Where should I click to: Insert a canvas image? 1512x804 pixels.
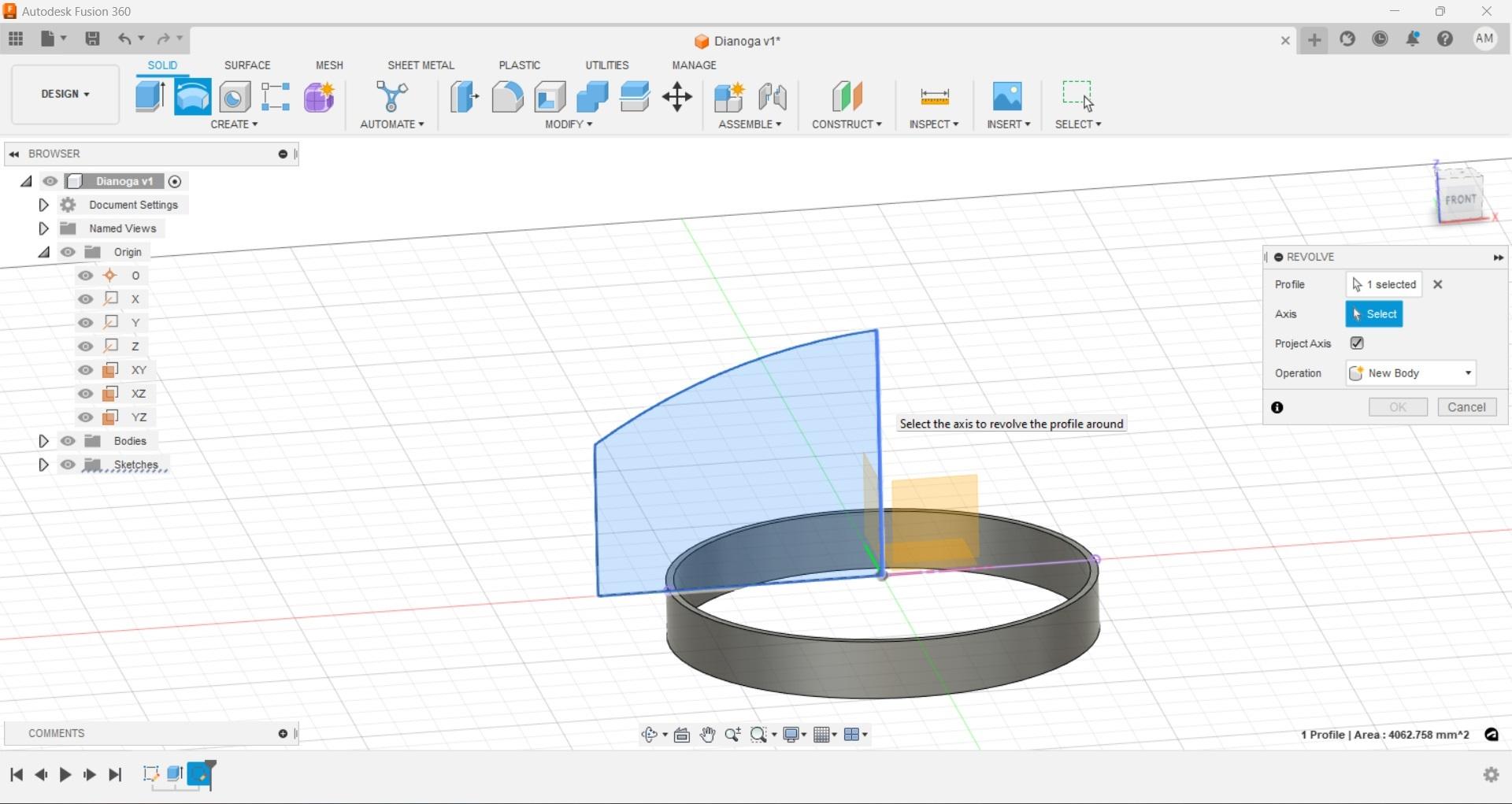(1007, 96)
